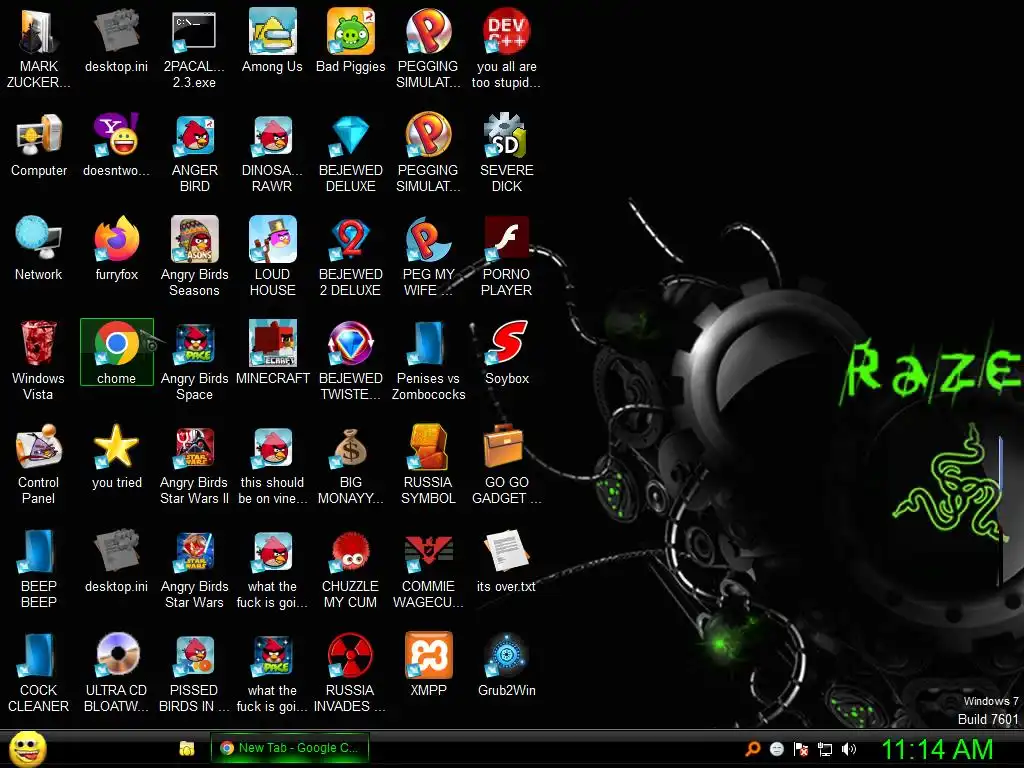Launch BIG MONAYY... money bag icon
Viewport: 1024px width, 768px height.
pos(351,464)
